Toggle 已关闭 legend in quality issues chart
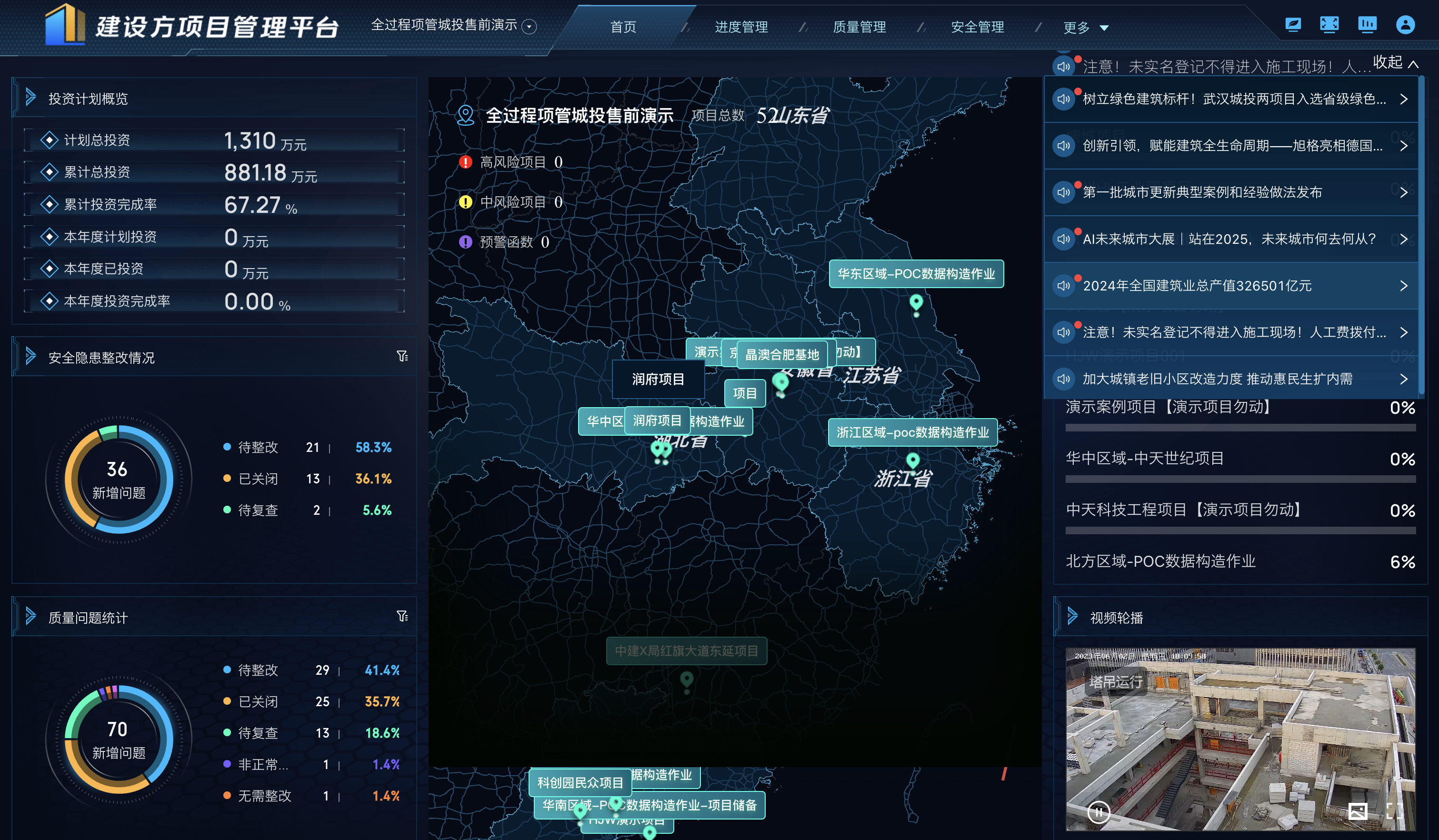Viewport: 1439px width, 840px height. [258, 701]
